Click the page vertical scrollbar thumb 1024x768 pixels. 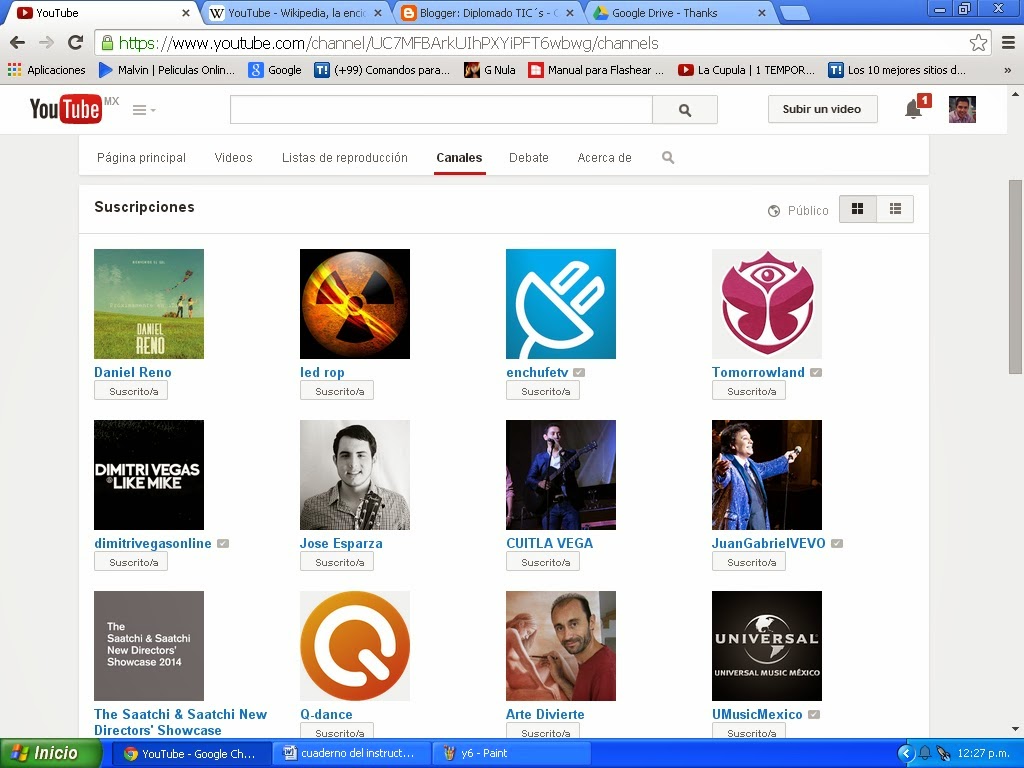point(1015,276)
